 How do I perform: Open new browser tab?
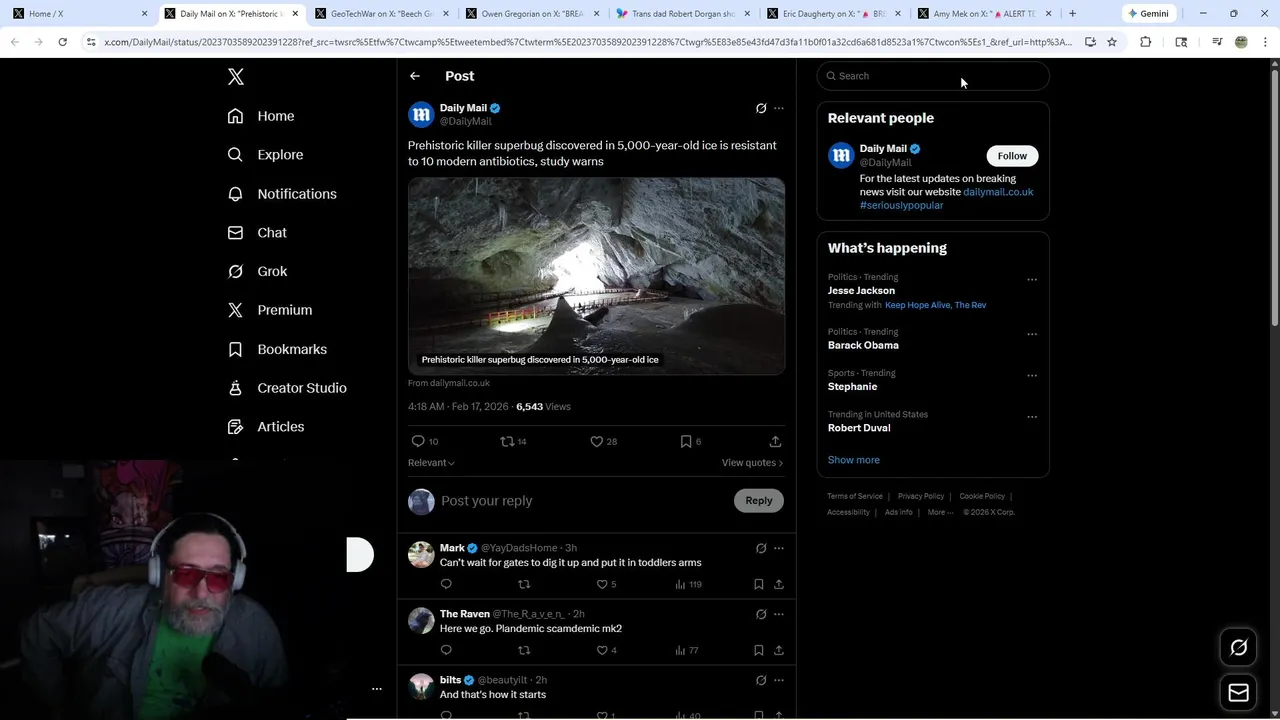pos(1072,14)
